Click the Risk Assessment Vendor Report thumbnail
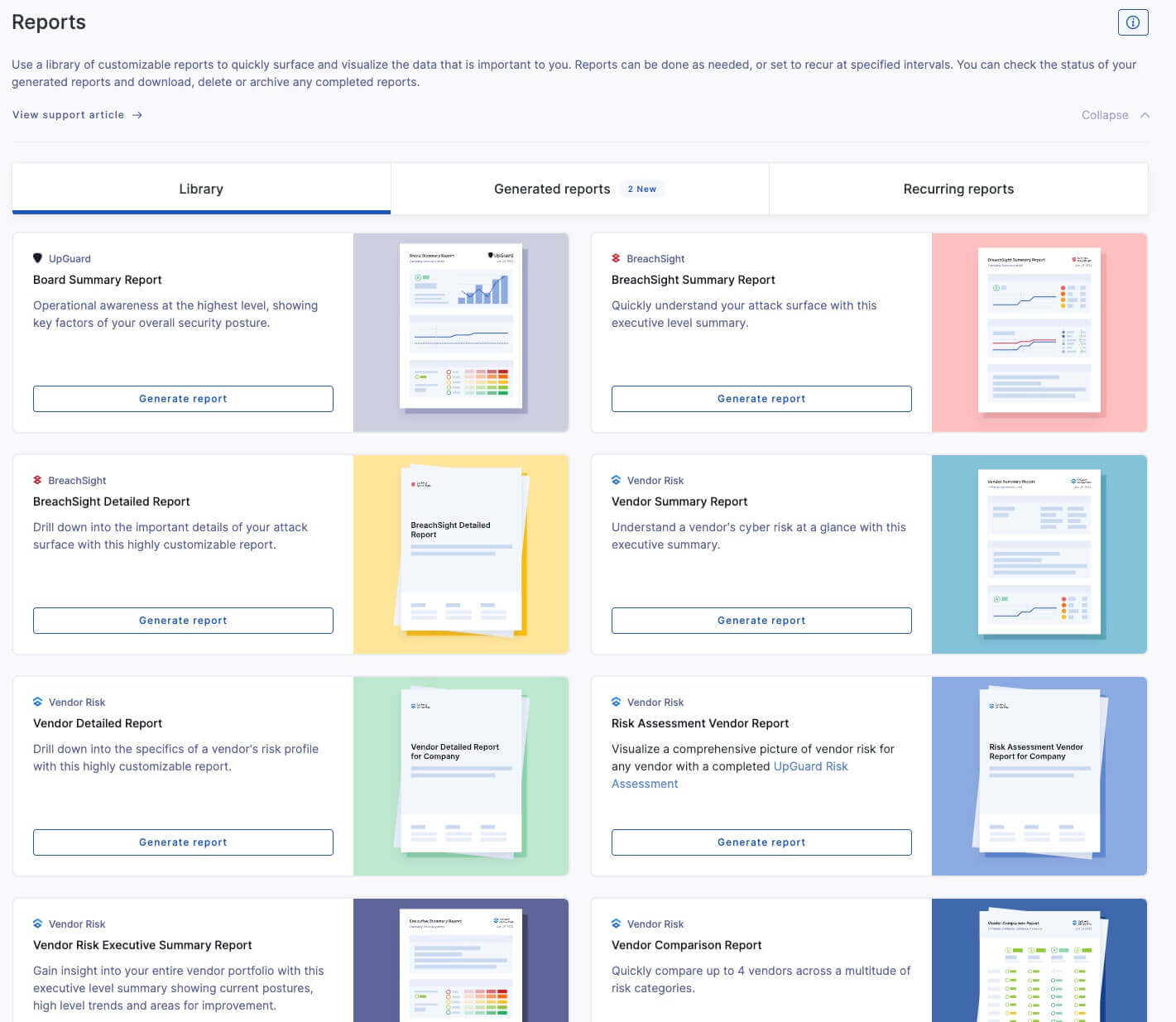Image resolution: width=1176 pixels, height=1022 pixels. point(1039,776)
